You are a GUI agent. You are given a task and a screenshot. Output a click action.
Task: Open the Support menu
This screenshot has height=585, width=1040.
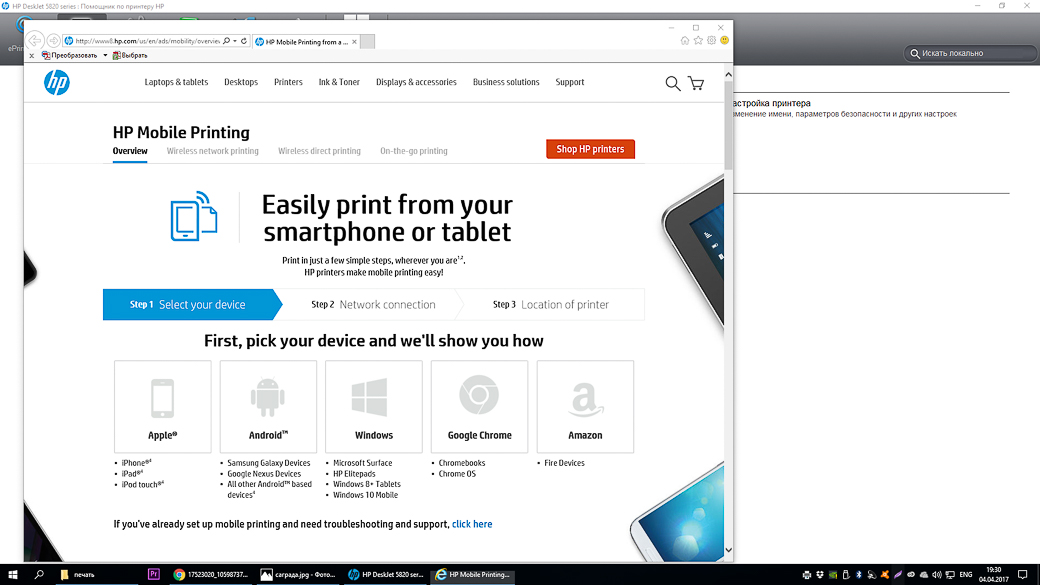570,82
